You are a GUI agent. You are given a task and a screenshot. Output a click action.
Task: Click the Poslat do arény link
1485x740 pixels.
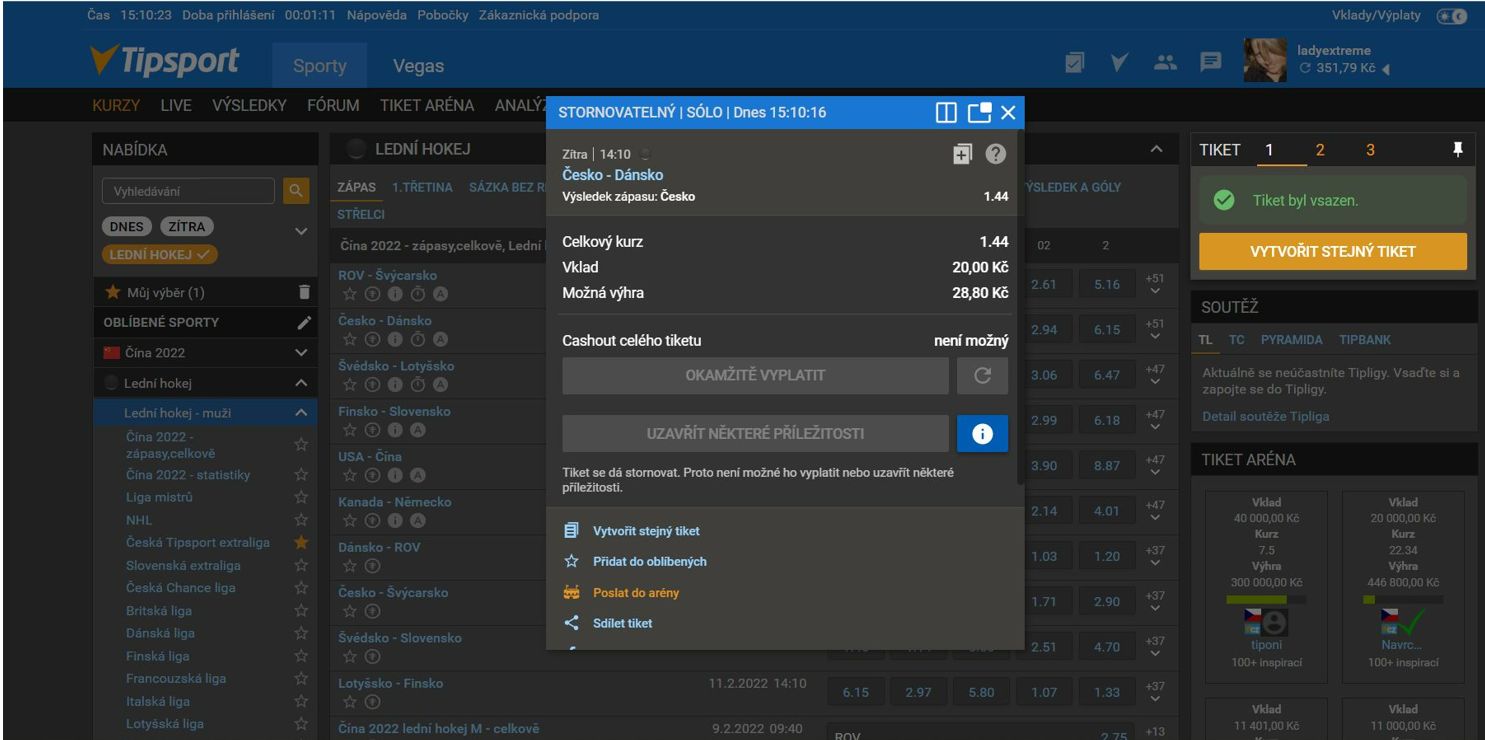pos(635,593)
